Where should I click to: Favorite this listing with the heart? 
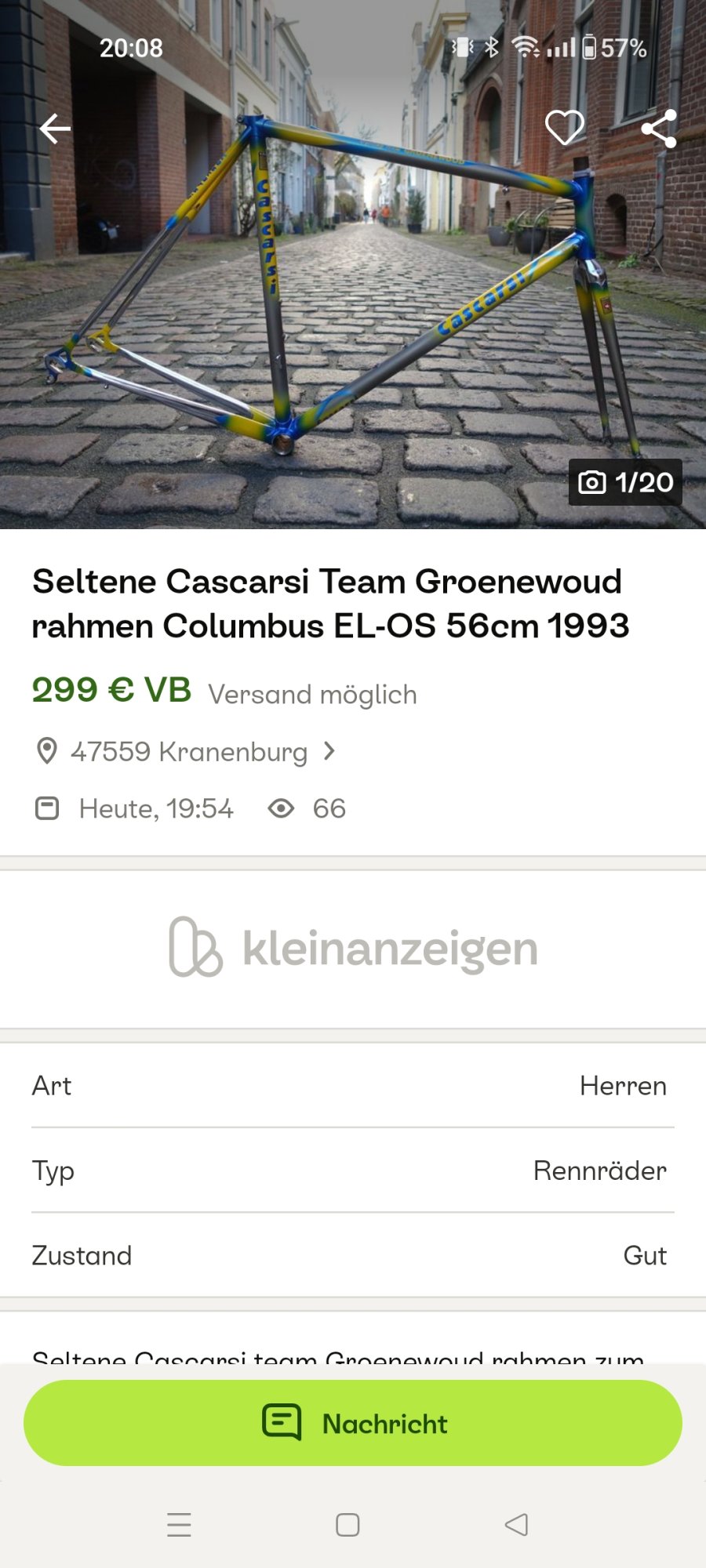coord(565,128)
